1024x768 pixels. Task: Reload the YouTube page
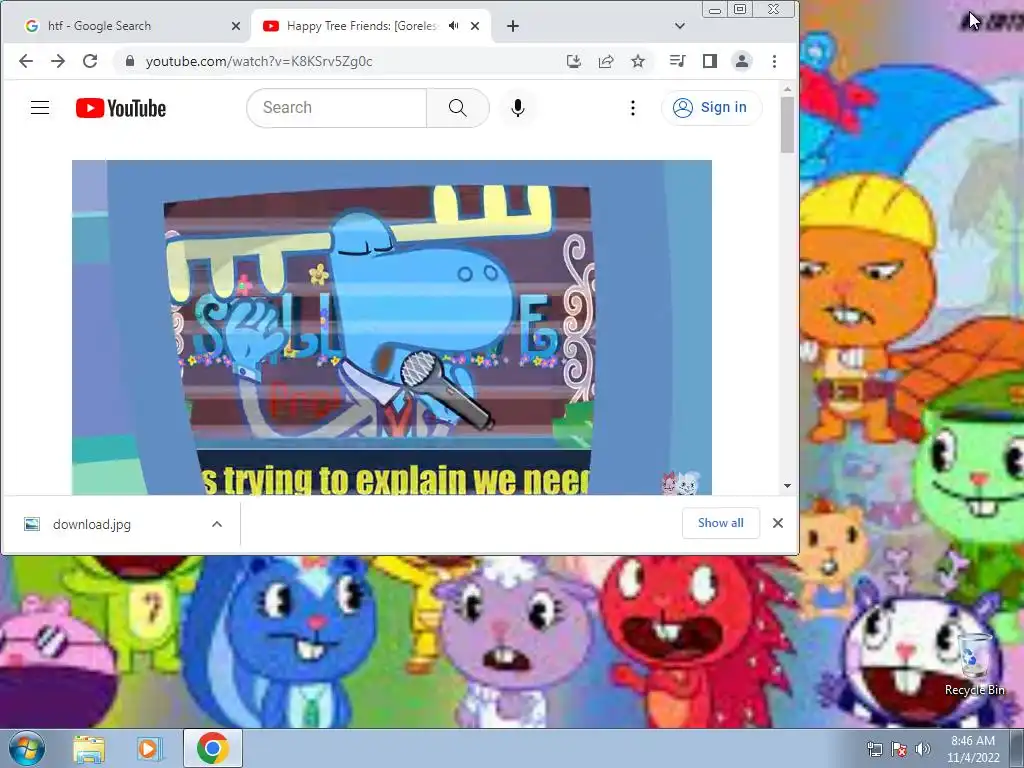[90, 61]
